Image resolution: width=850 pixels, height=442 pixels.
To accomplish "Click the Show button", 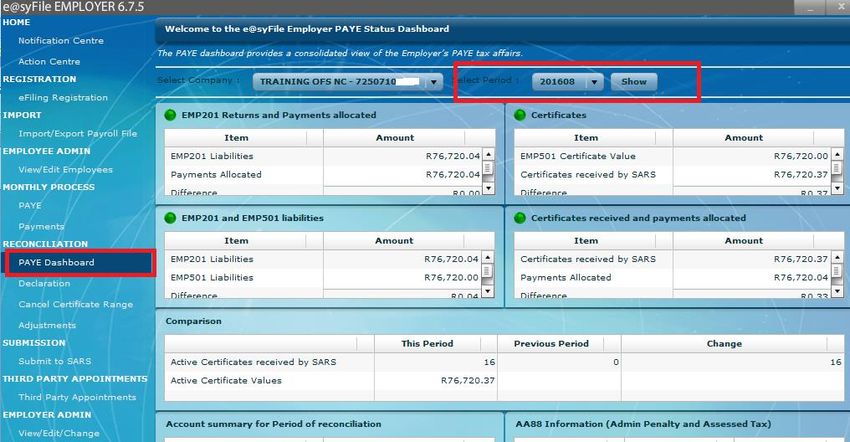I will point(634,82).
